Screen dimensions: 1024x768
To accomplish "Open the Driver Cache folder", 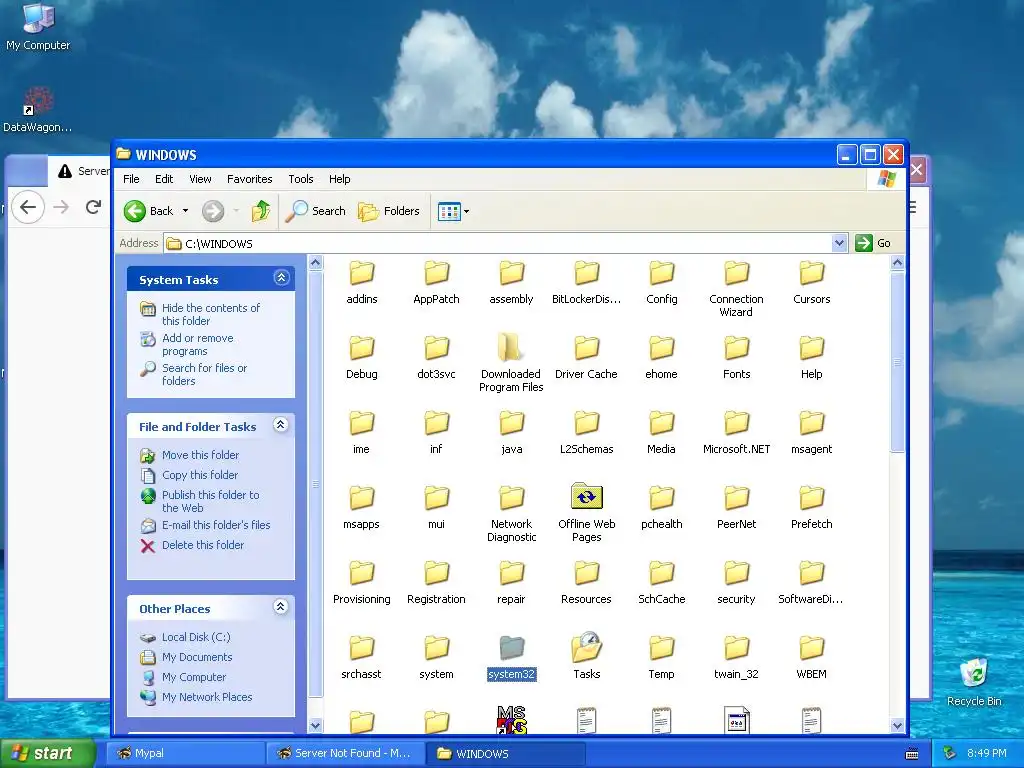I will 586,348.
